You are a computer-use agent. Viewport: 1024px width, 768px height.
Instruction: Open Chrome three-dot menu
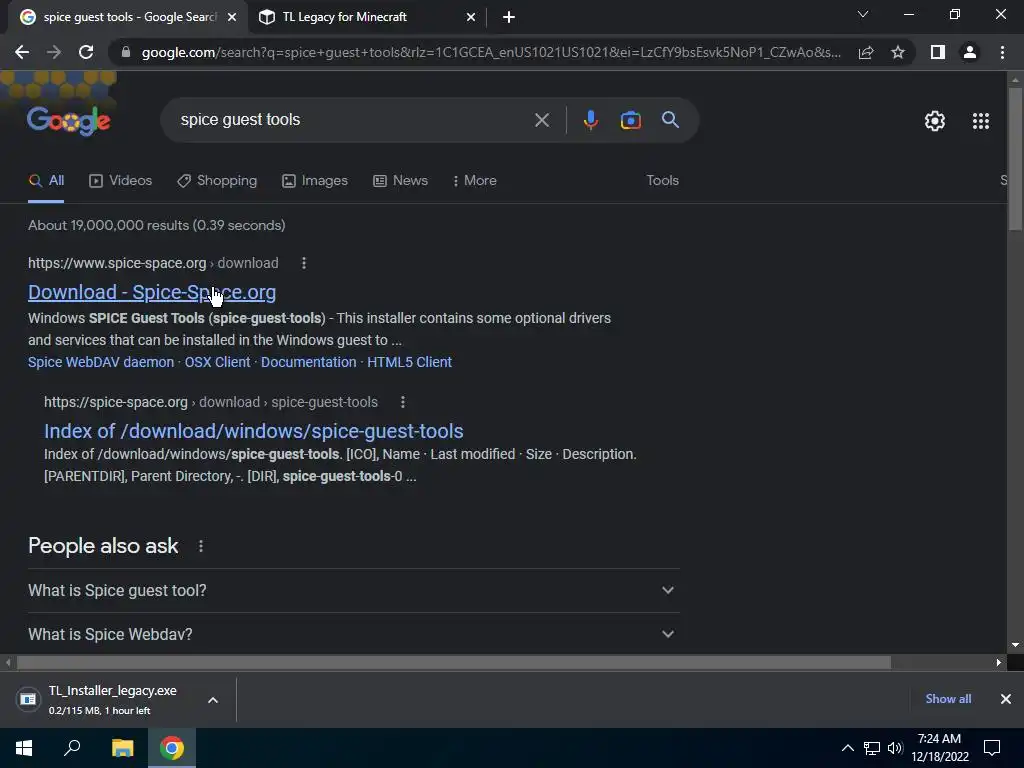1002,52
